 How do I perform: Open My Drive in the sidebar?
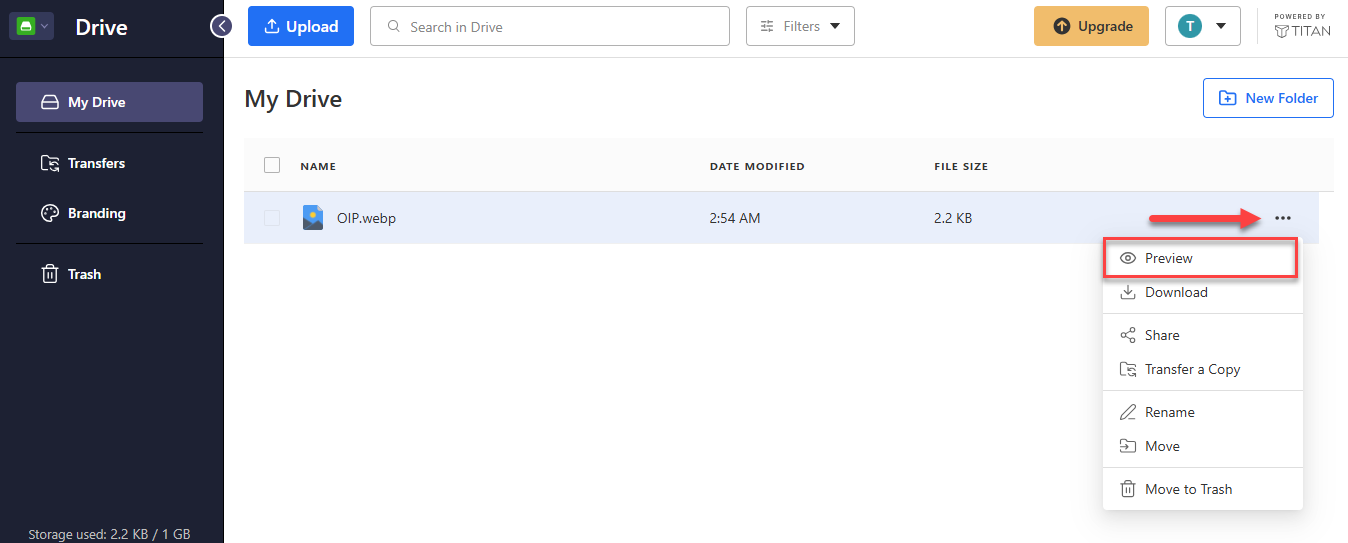pos(109,102)
